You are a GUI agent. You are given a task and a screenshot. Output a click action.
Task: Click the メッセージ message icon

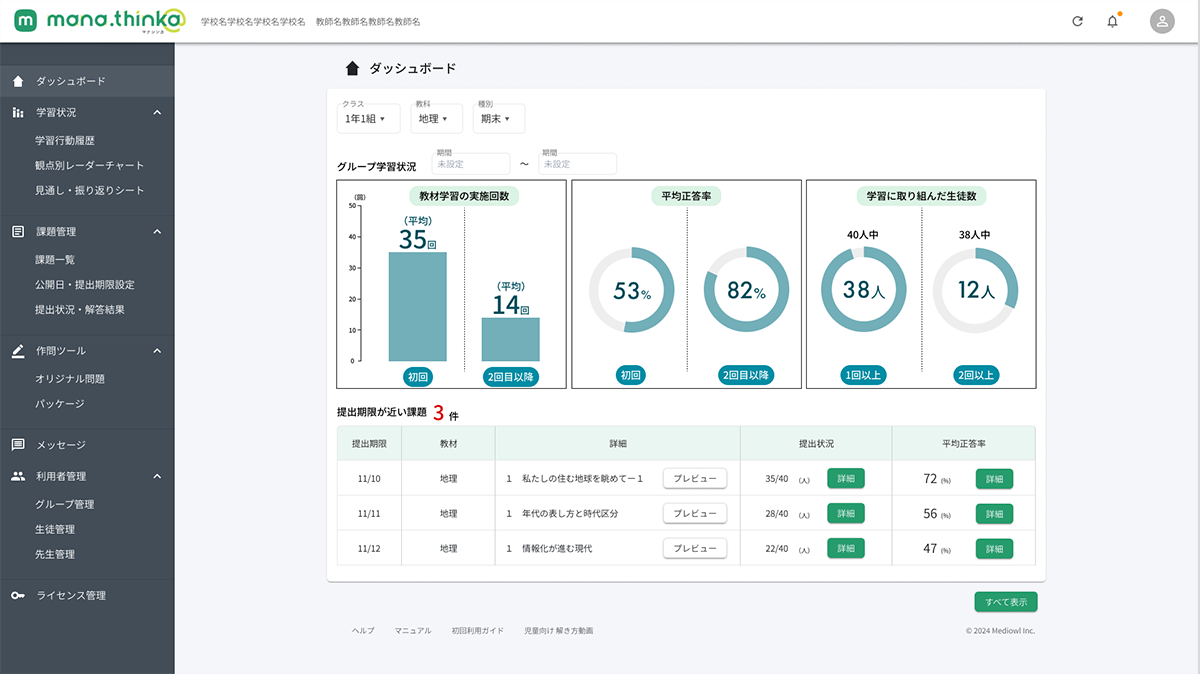click(x=18, y=445)
